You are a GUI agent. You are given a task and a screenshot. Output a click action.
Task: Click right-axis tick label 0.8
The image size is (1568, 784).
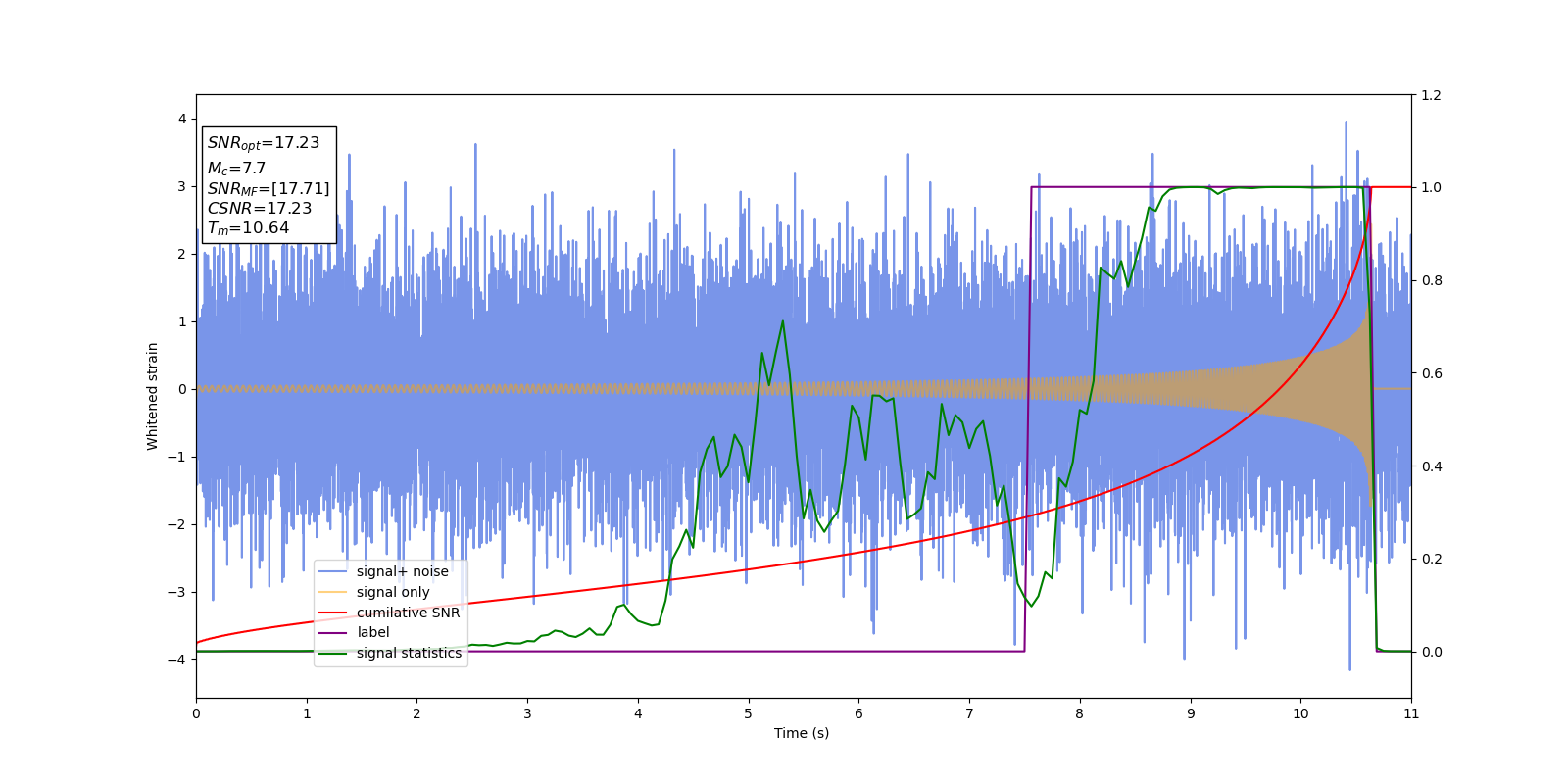pos(1431,280)
